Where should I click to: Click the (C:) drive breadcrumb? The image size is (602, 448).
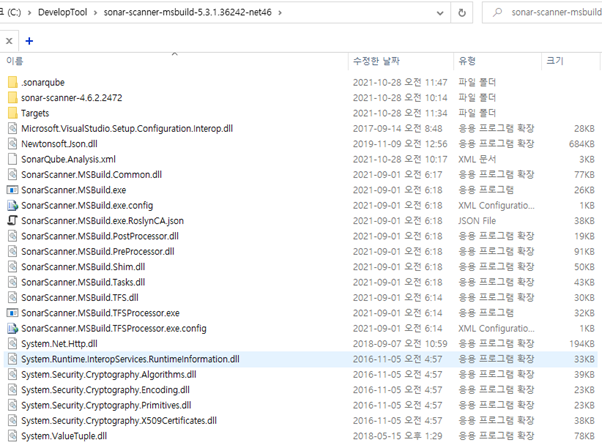(x=12, y=12)
